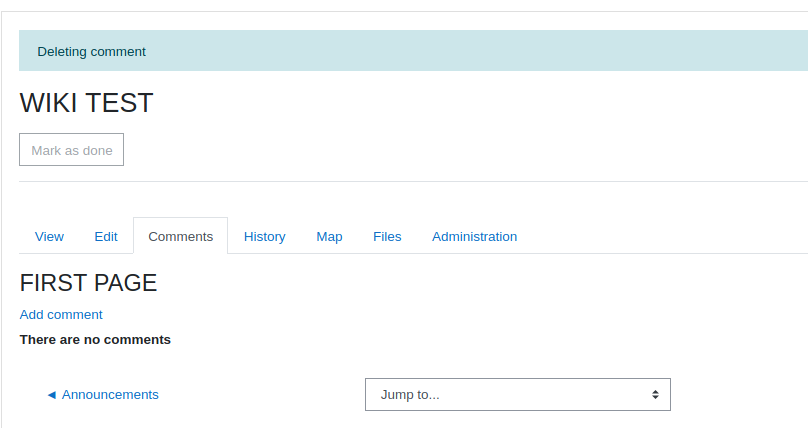This screenshot has width=808, height=428.
Task: Select the Comments tab
Action: [x=180, y=236]
